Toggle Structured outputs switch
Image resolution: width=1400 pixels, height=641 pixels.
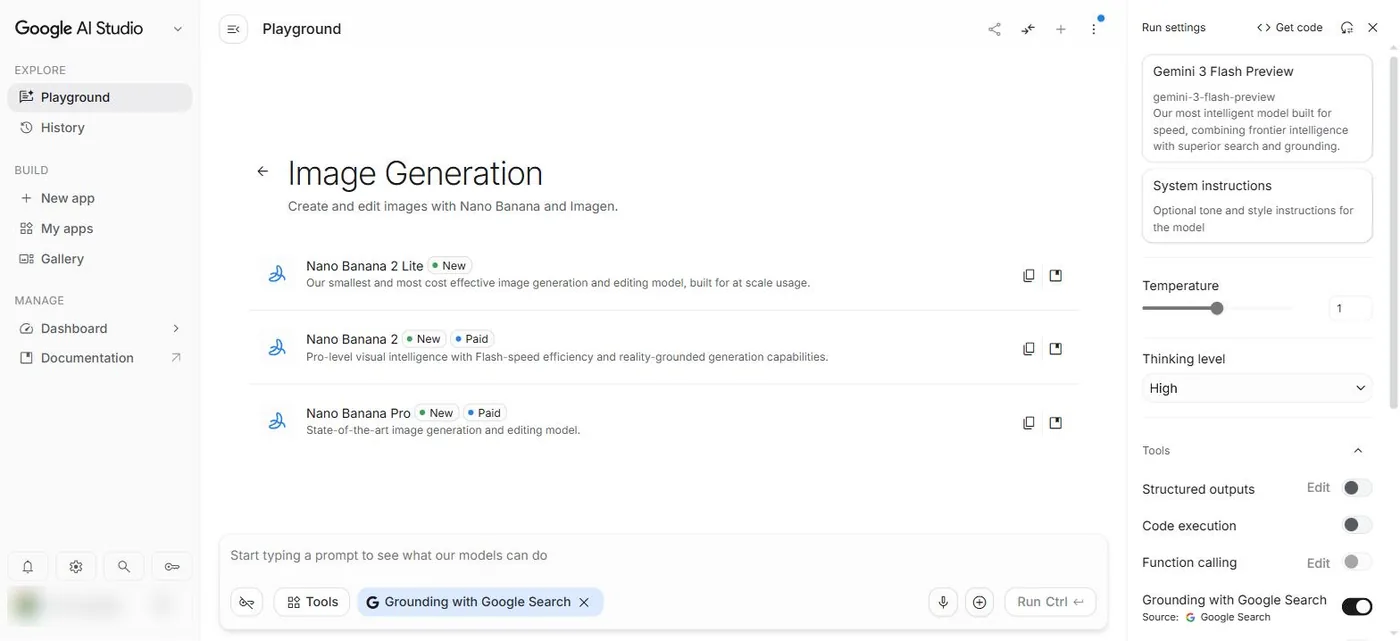pos(1356,488)
